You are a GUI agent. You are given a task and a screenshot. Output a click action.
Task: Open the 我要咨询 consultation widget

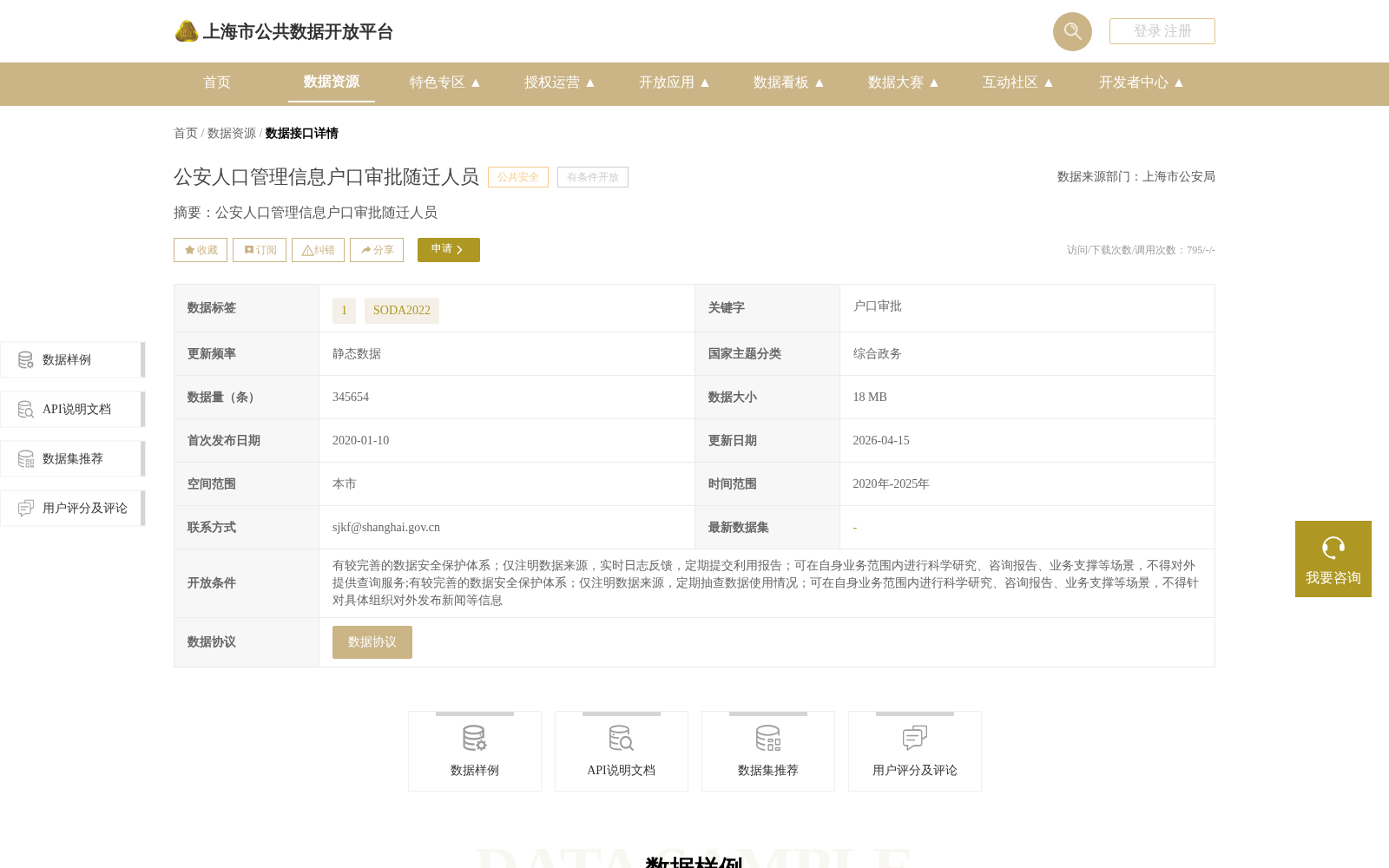coord(1333,559)
